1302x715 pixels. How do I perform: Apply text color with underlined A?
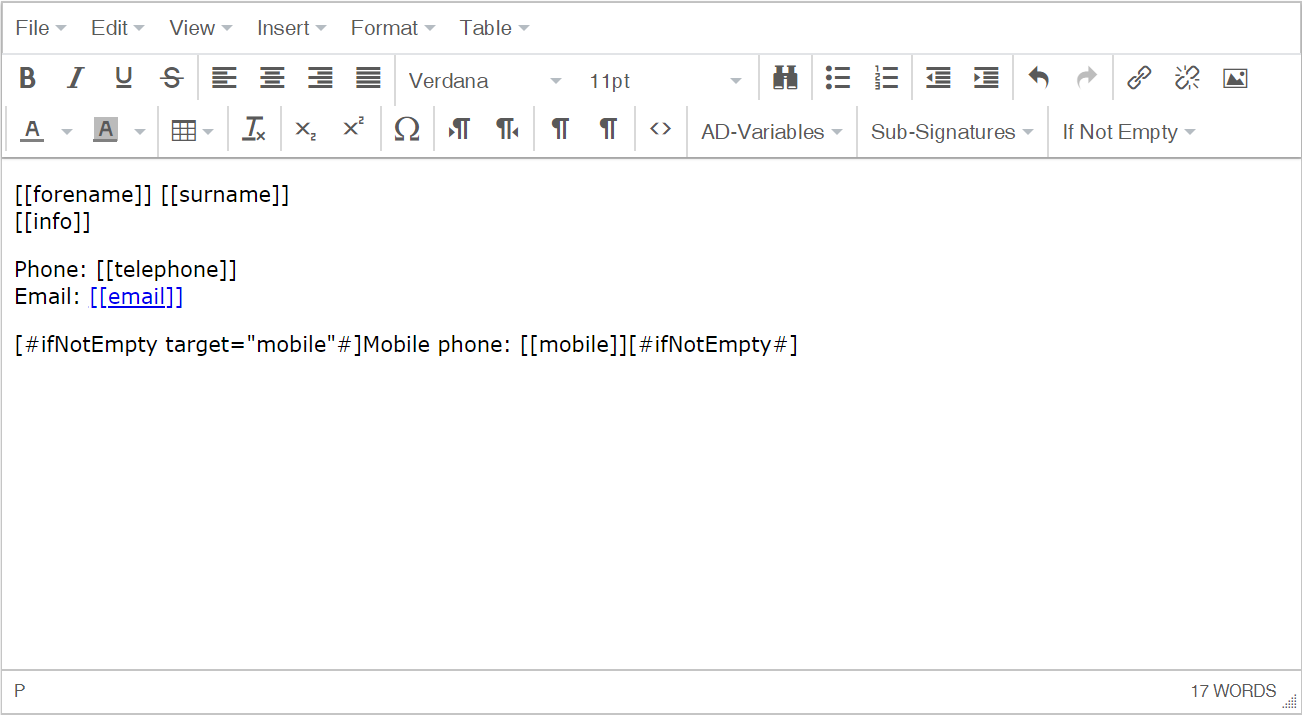(32, 130)
